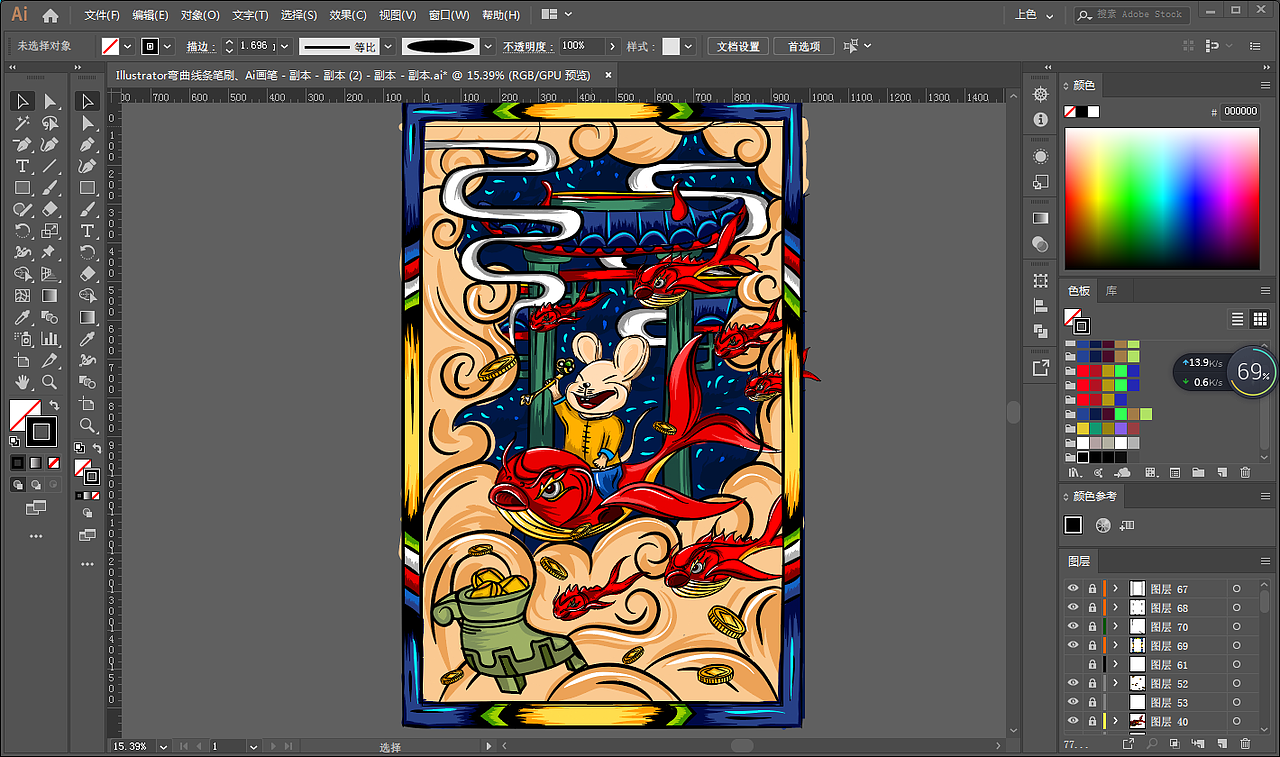Open the 效果(C) menu

348,15
